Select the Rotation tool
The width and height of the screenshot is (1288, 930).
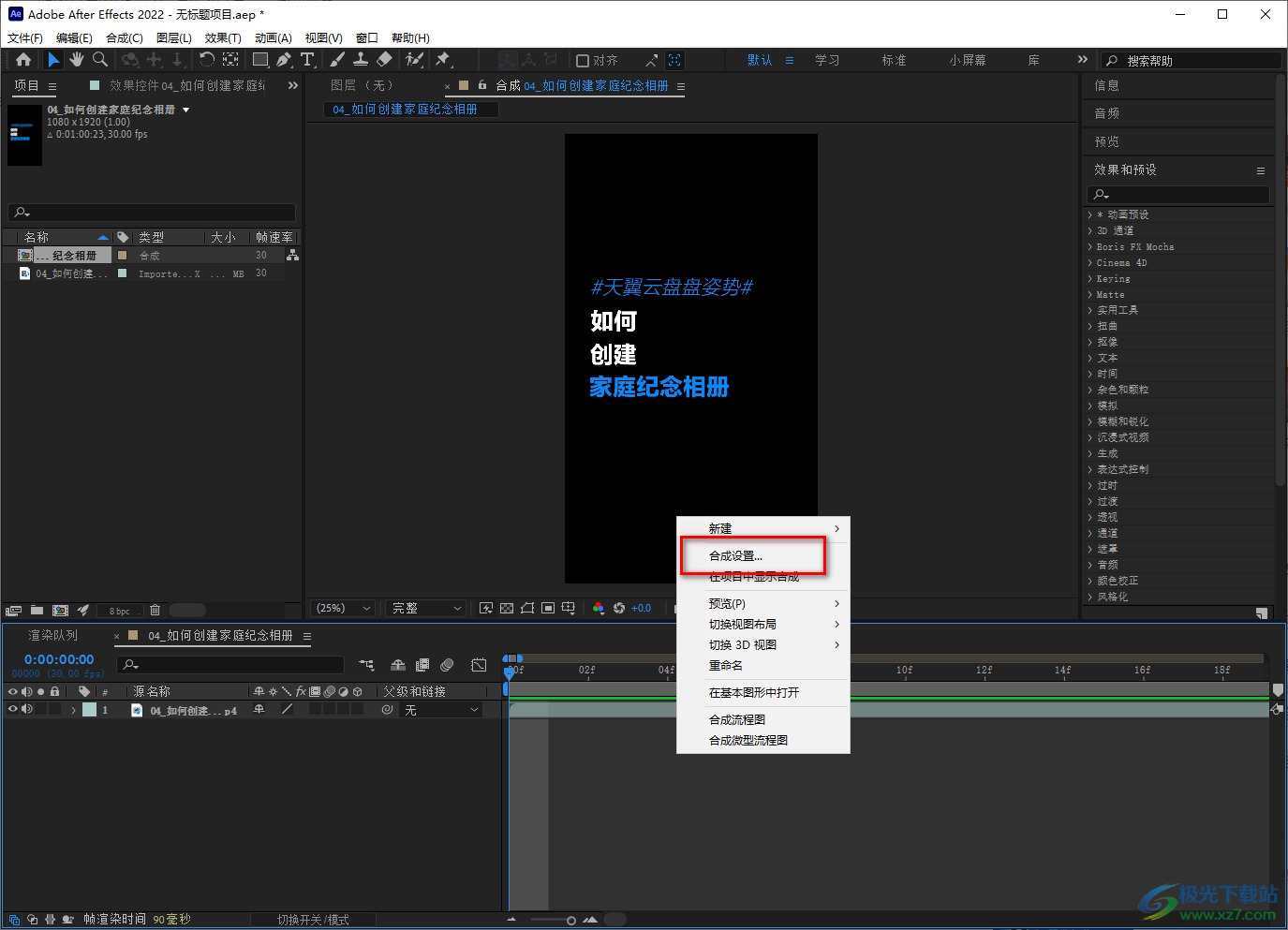pos(207,60)
